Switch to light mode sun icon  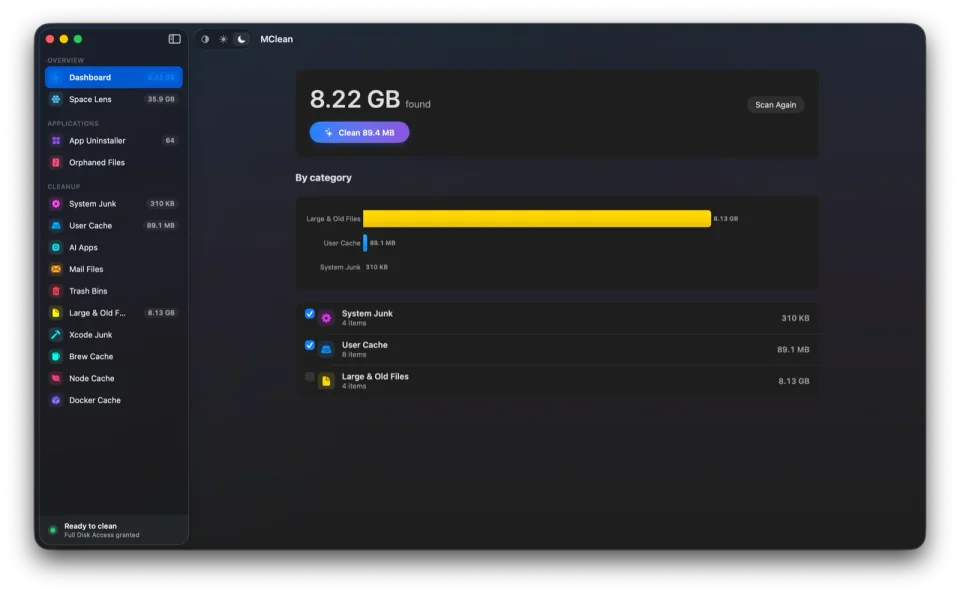(x=223, y=39)
